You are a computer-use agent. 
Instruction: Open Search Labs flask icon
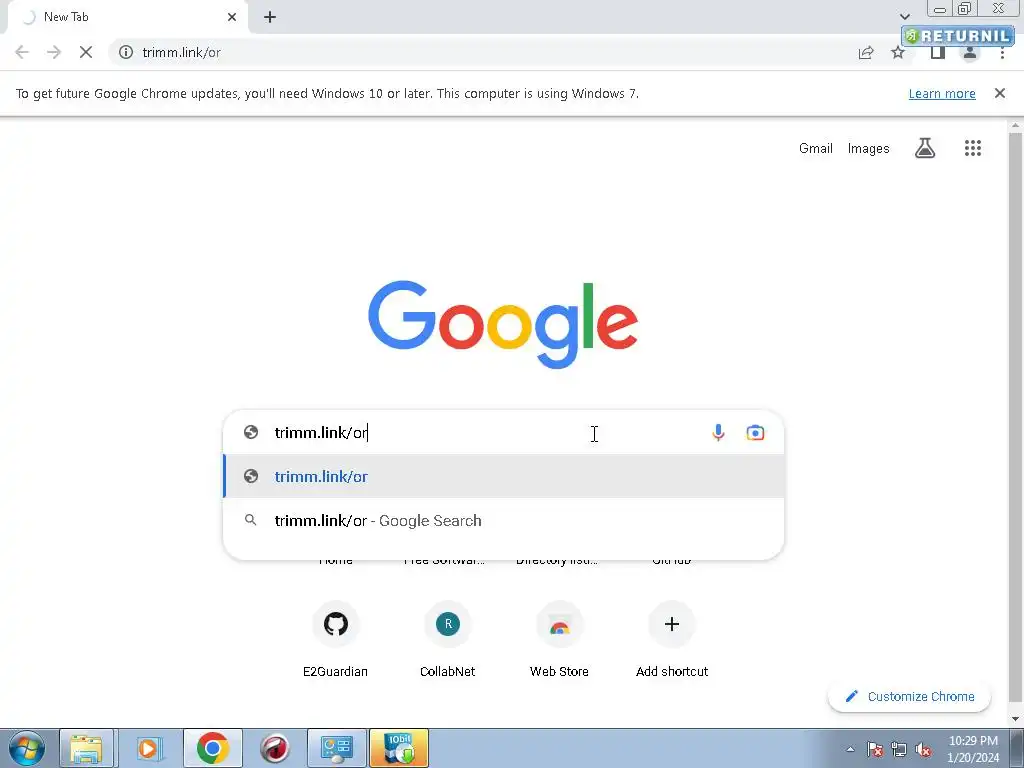[925, 148]
